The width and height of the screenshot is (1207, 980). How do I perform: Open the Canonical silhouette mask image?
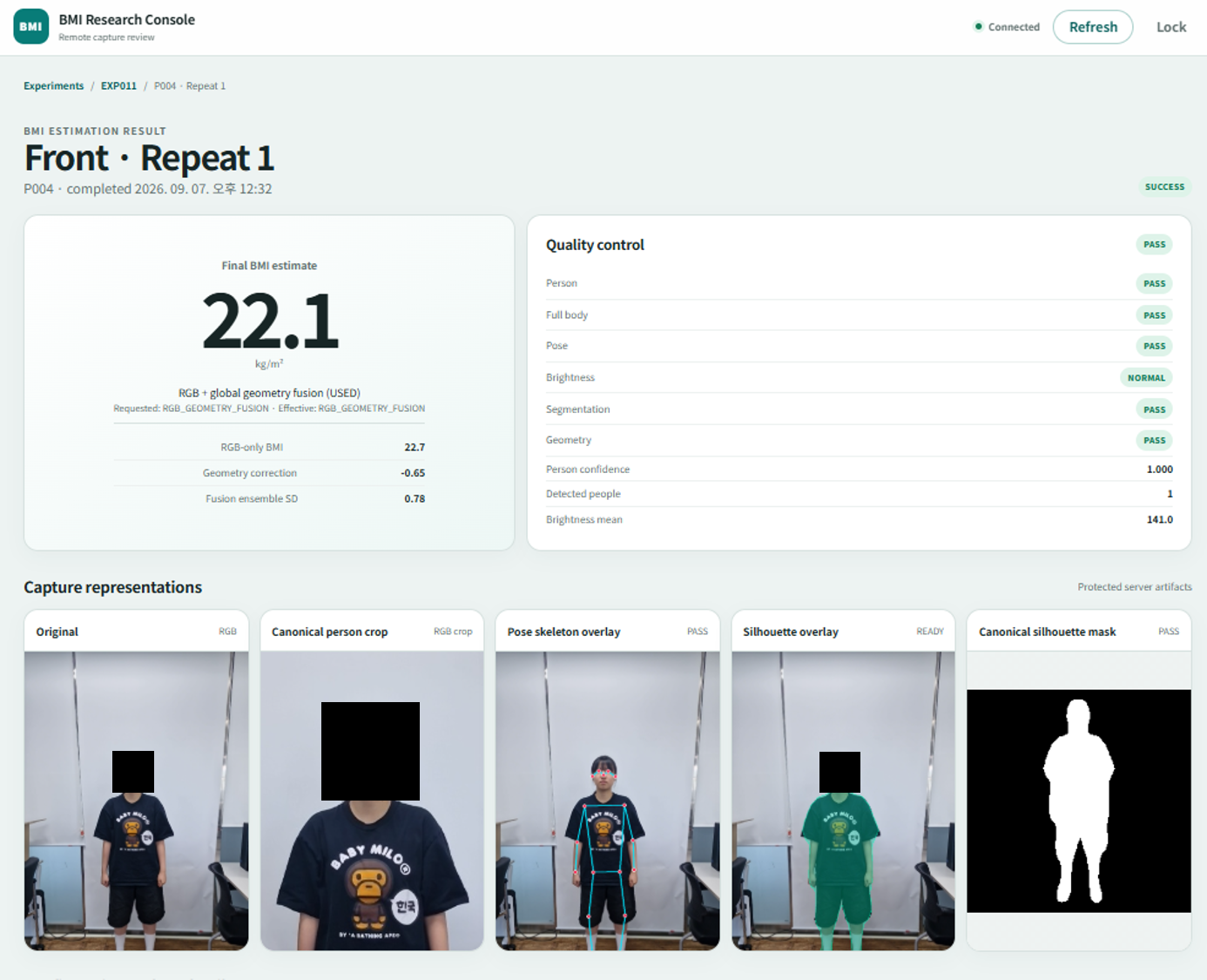[1079, 801]
